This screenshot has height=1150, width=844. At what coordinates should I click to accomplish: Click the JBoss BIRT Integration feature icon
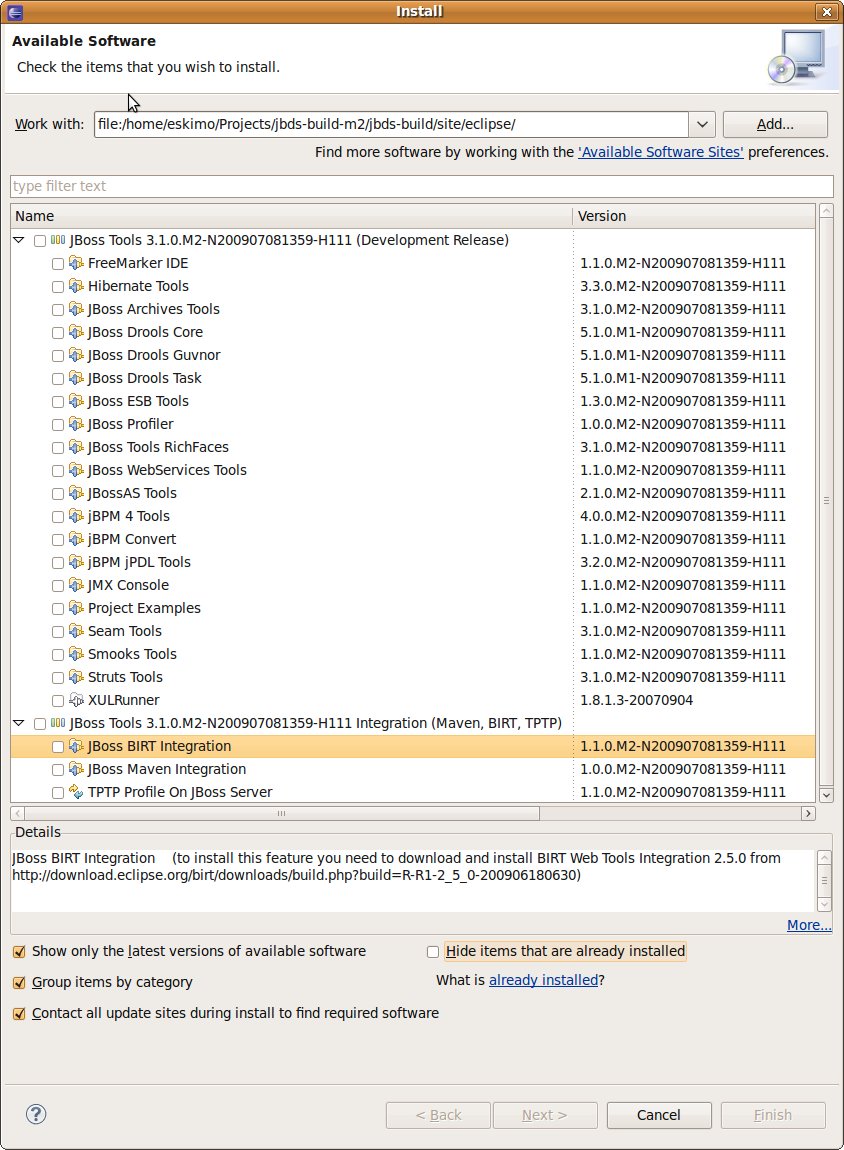click(x=76, y=745)
